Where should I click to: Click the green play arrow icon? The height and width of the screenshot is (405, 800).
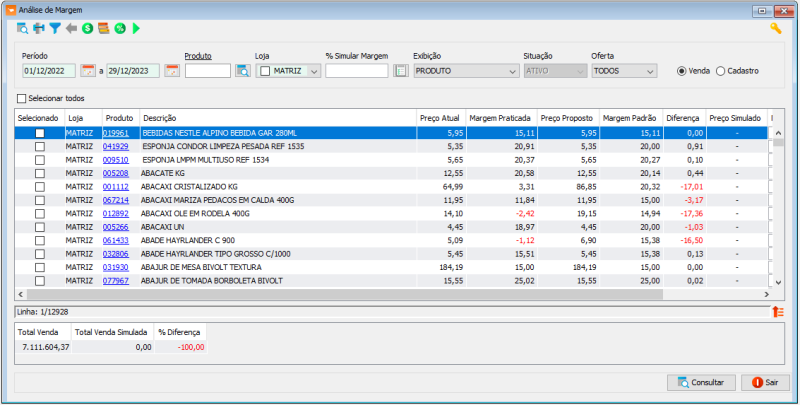click(x=136, y=29)
